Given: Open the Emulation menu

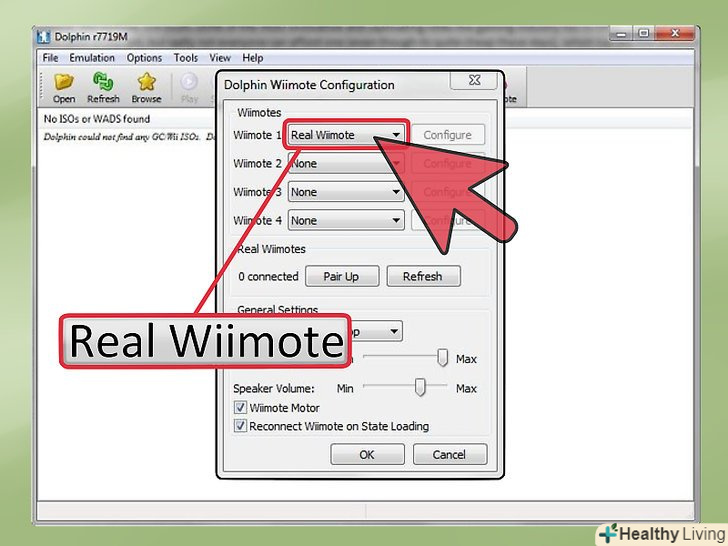Looking at the screenshot, I should [x=92, y=58].
